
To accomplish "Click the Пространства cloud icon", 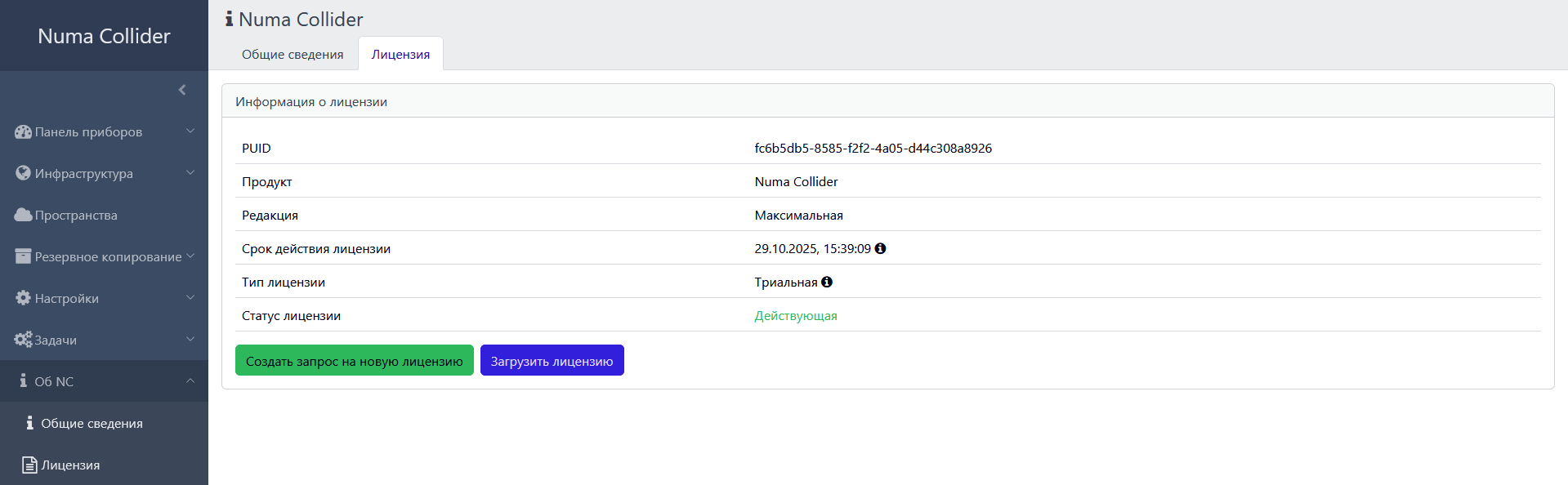I will click(23, 215).
